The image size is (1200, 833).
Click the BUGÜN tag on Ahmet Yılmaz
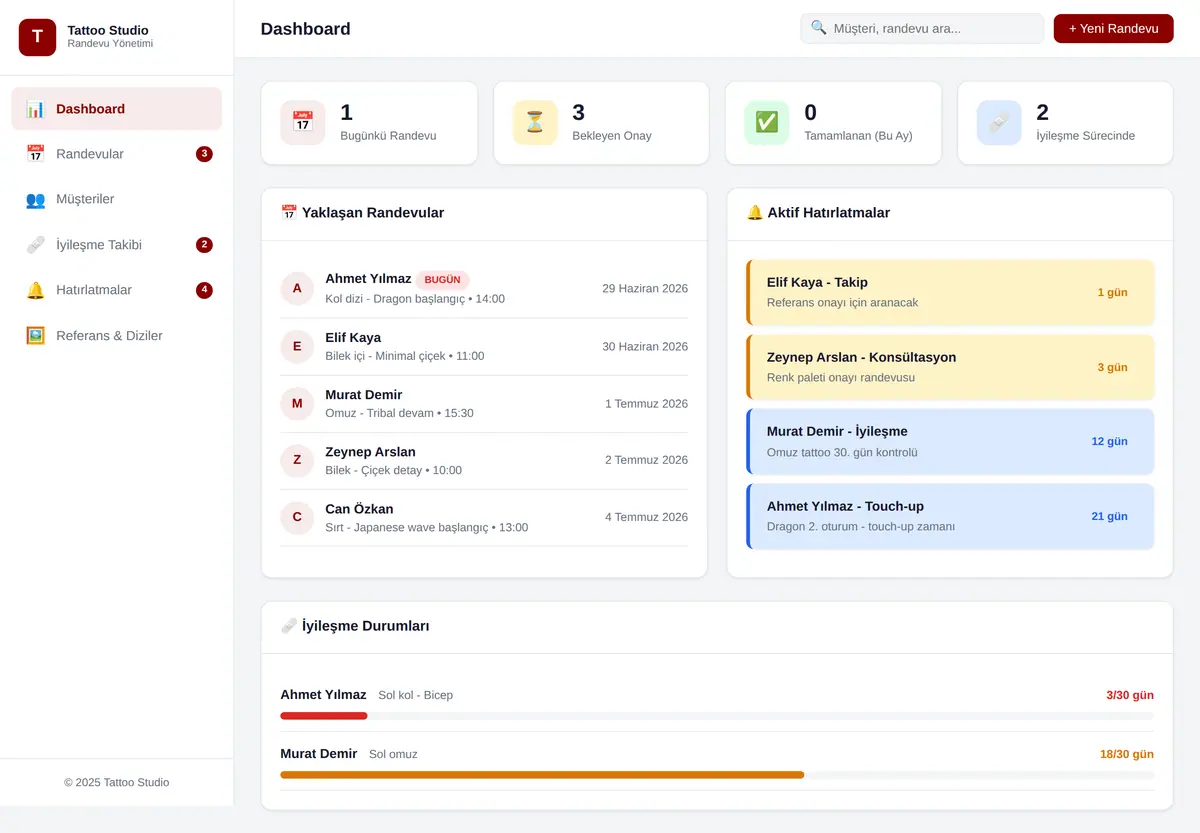click(442, 280)
